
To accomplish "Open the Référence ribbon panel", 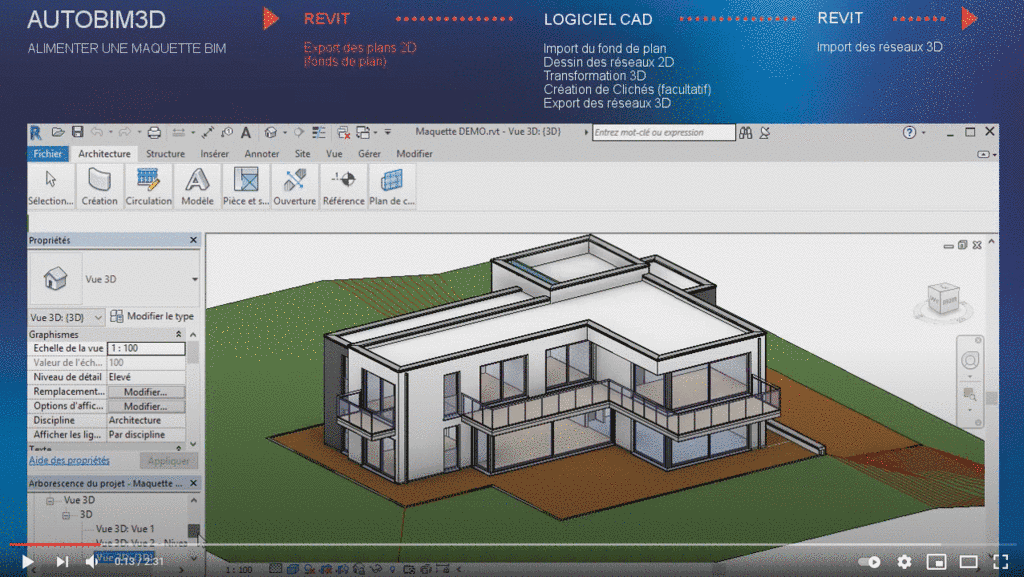I will pos(344,187).
